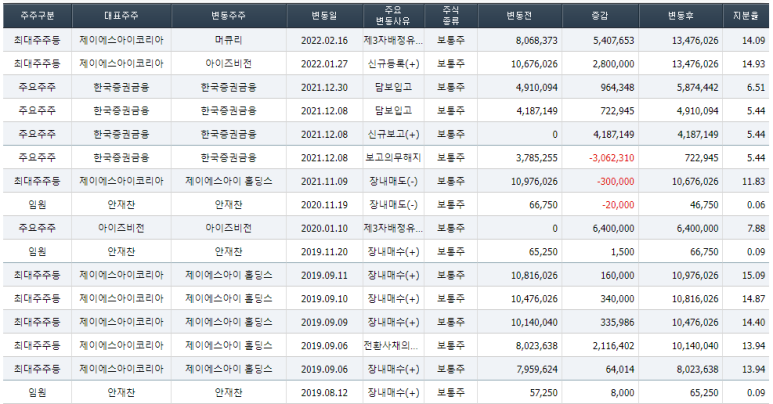Select the red value '-20,000'
Screen dimensions: 773x404
(x=618, y=205)
